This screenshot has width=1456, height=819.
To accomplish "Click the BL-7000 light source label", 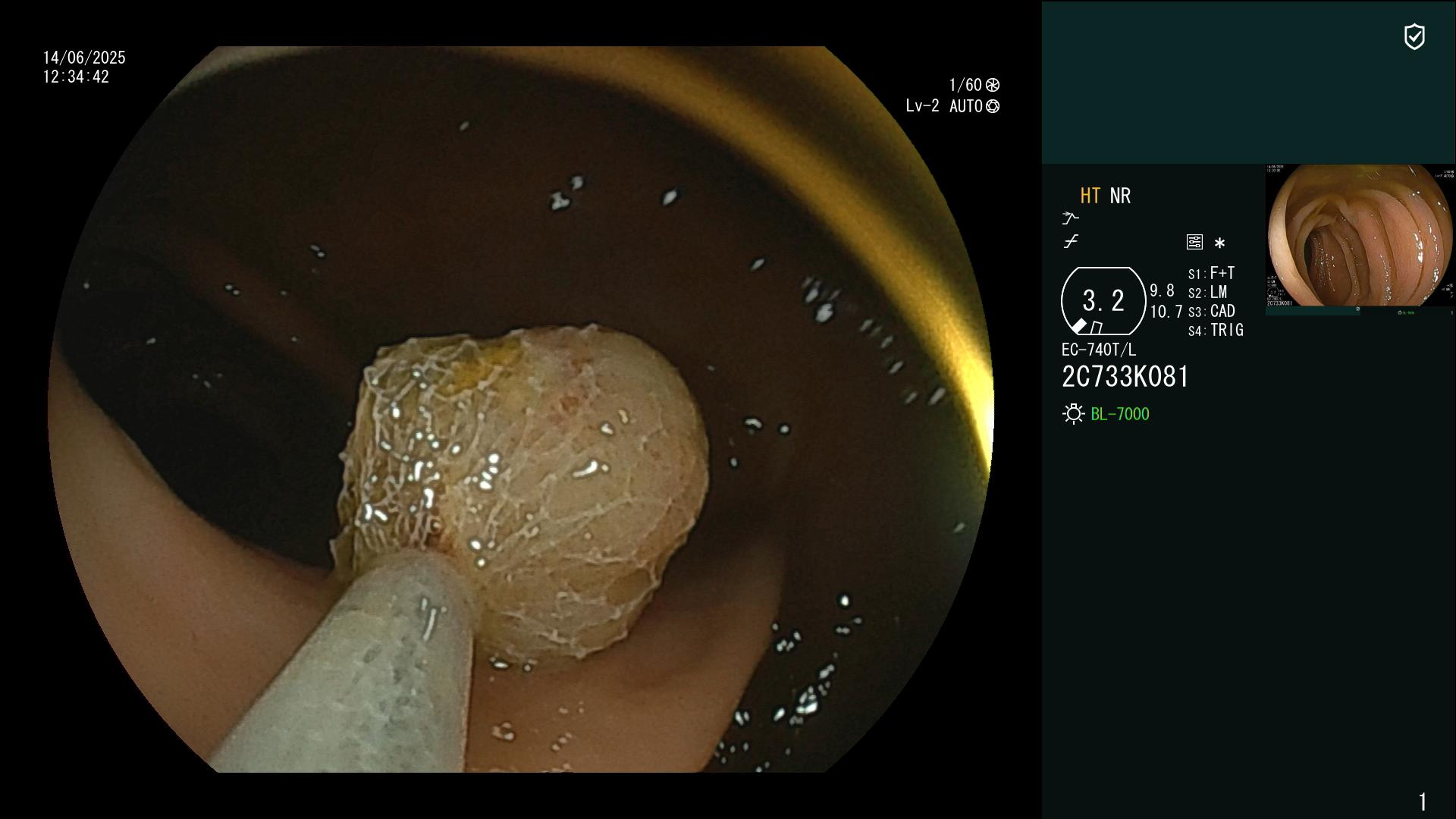I will click(x=1120, y=414).
